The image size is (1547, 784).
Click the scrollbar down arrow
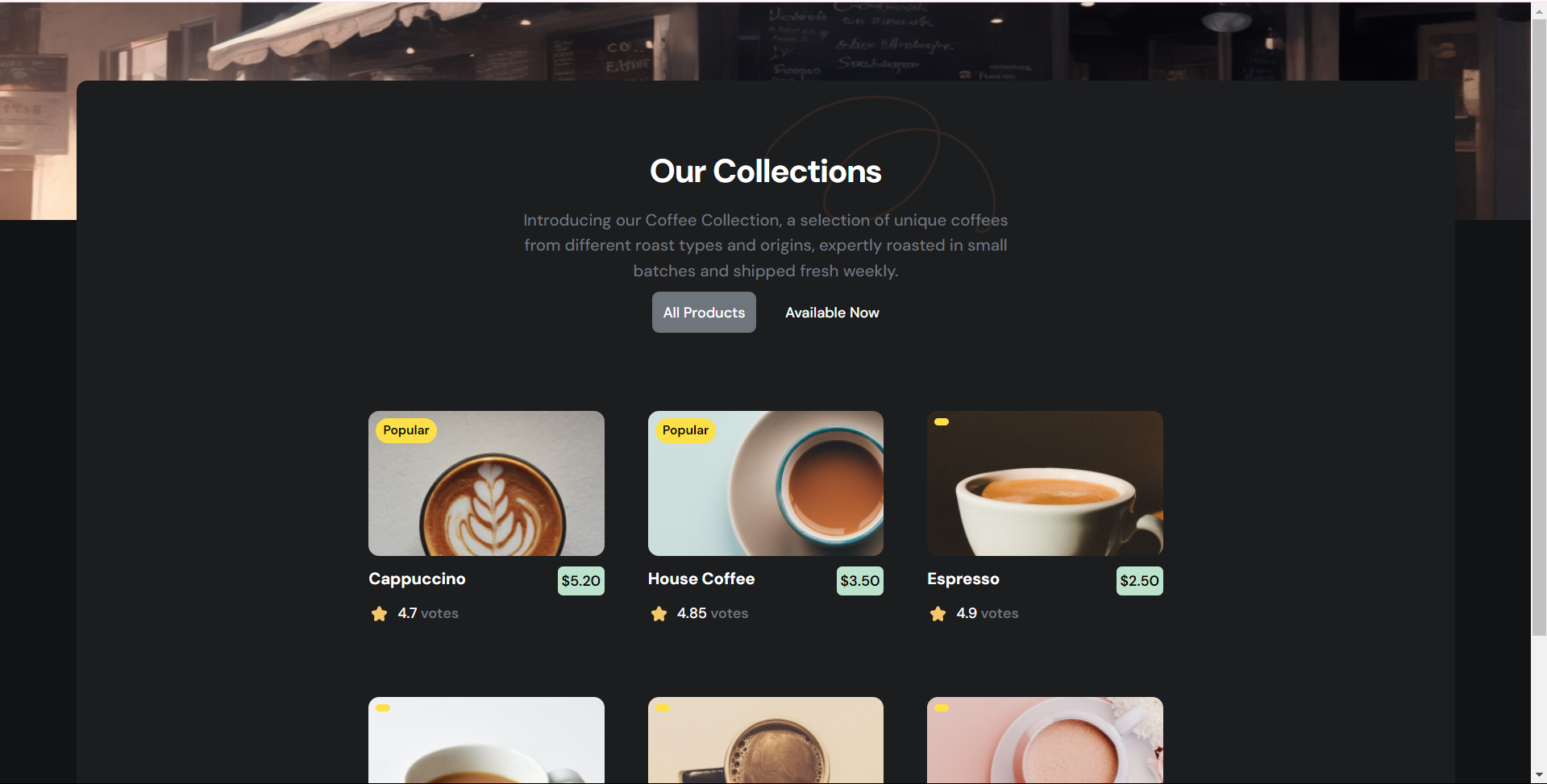[x=1539, y=774]
